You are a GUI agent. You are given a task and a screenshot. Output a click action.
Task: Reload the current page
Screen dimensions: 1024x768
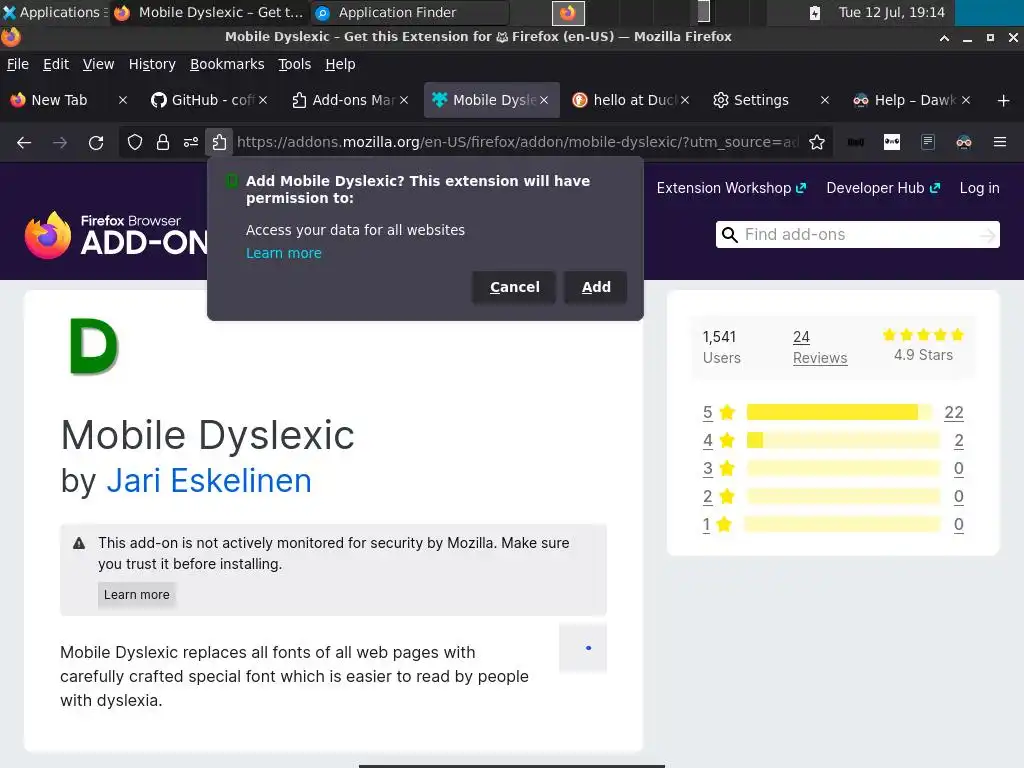[96, 142]
